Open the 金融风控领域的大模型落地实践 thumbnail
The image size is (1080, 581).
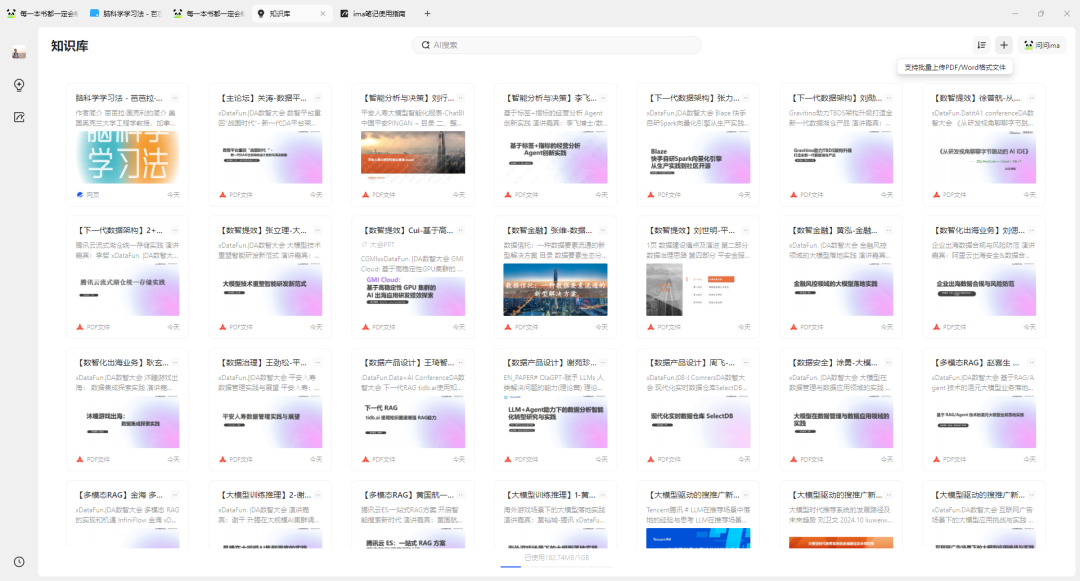click(841, 289)
